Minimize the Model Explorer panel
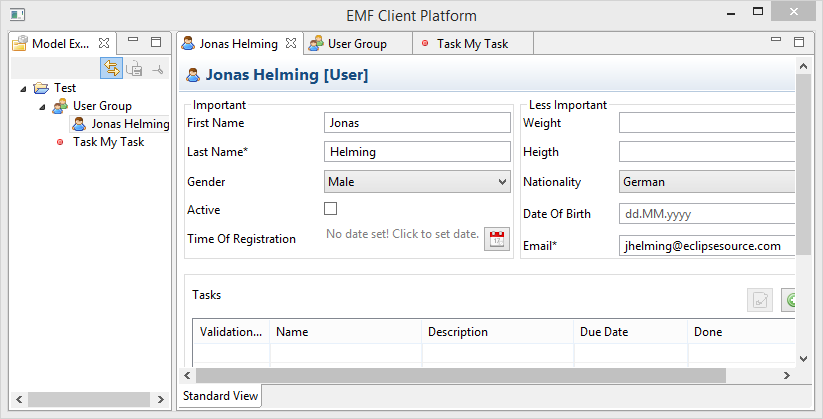The width and height of the screenshot is (823, 419). click(x=133, y=39)
